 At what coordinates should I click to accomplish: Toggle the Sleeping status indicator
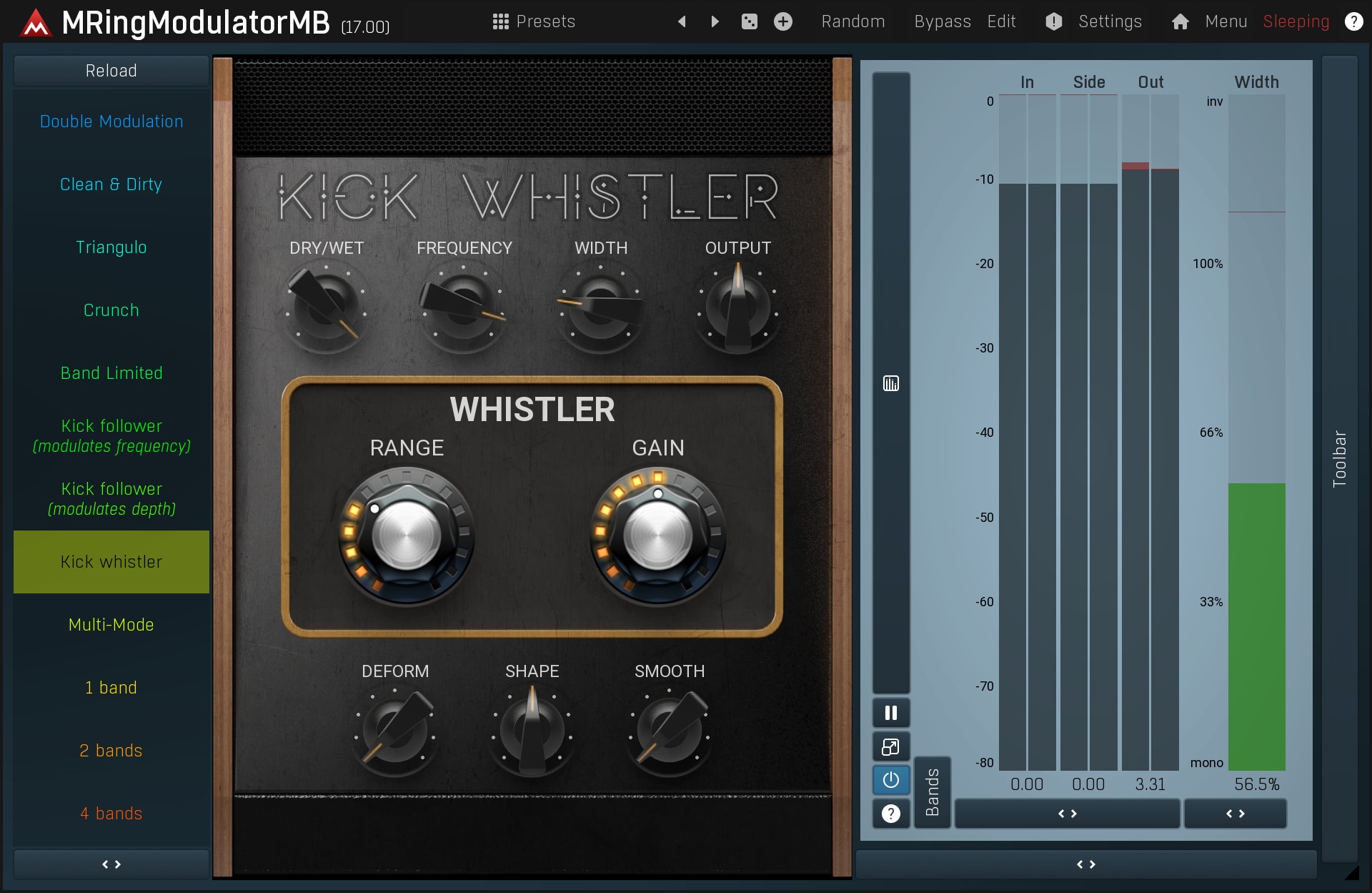(x=1296, y=21)
